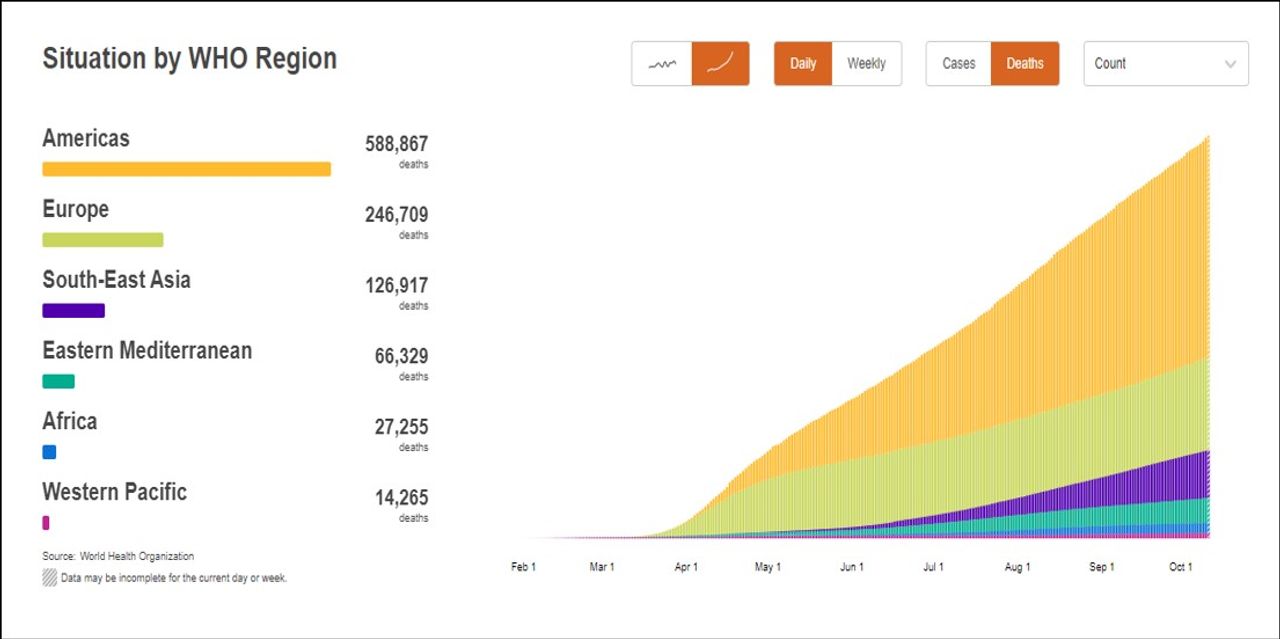This screenshot has height=639, width=1280.
Task: Click the teal Eastern Mediterranean bar
Action: tap(58, 381)
